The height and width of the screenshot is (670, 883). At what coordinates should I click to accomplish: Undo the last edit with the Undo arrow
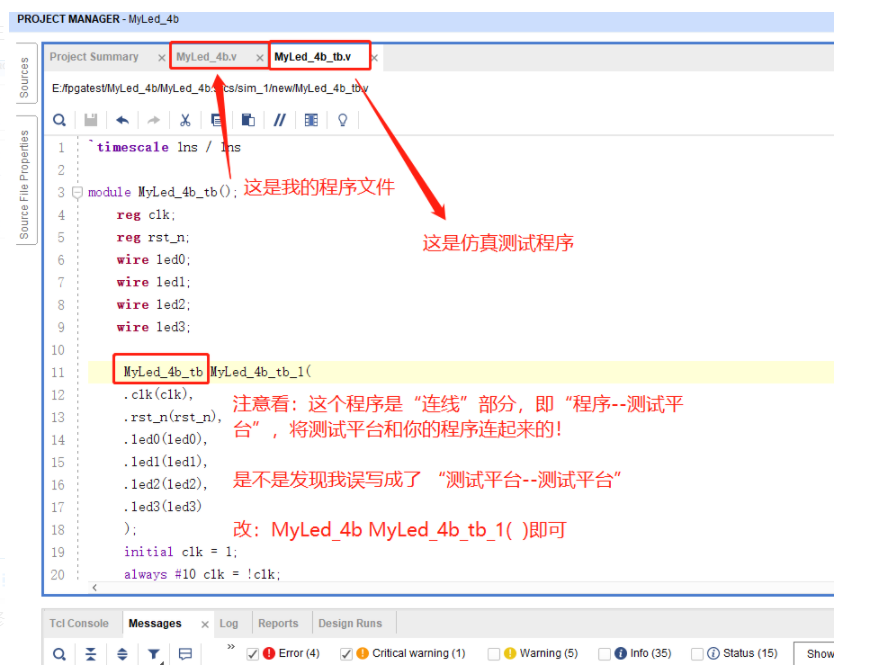[x=122, y=120]
